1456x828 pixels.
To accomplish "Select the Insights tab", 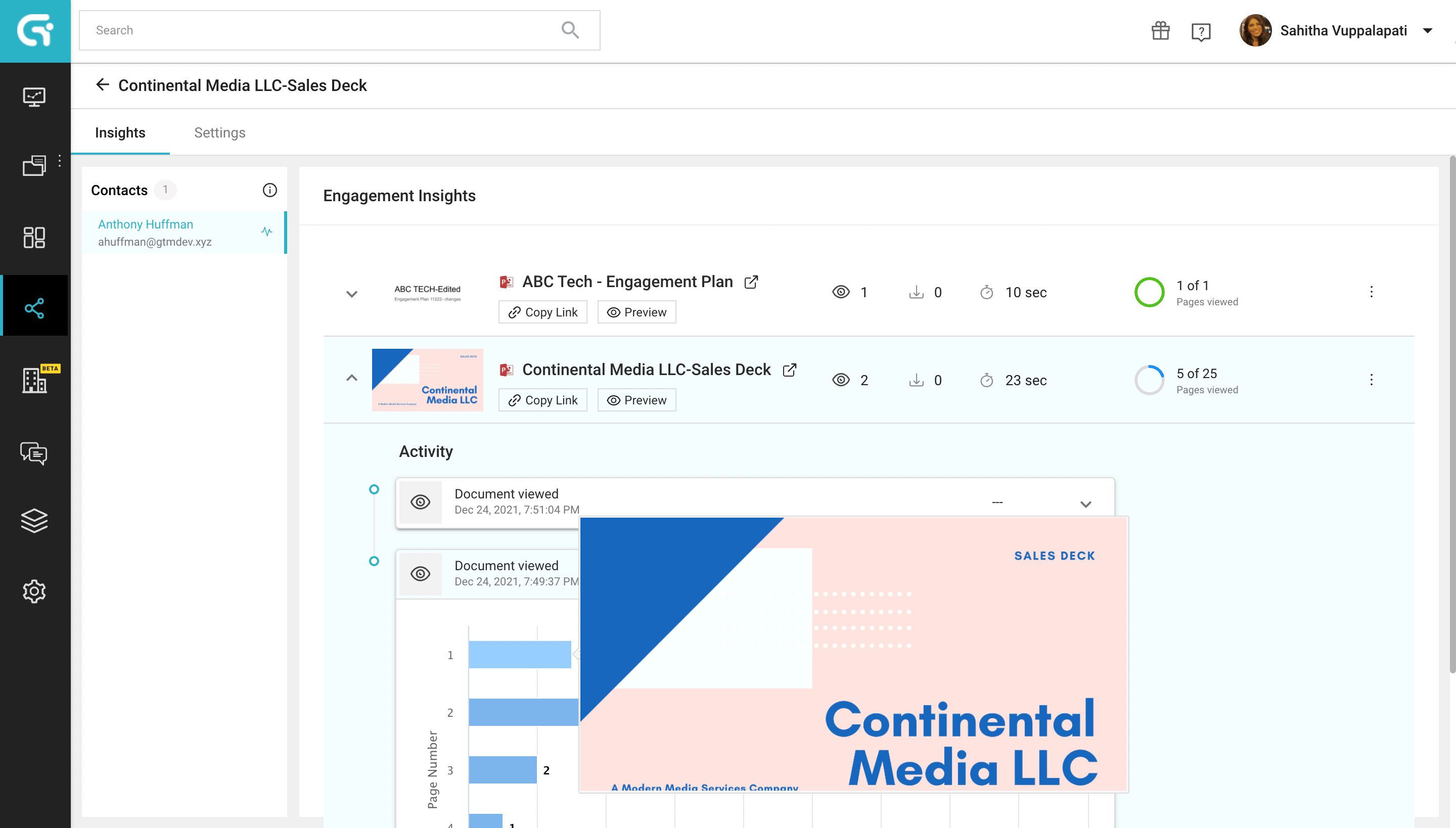I will coord(120,132).
